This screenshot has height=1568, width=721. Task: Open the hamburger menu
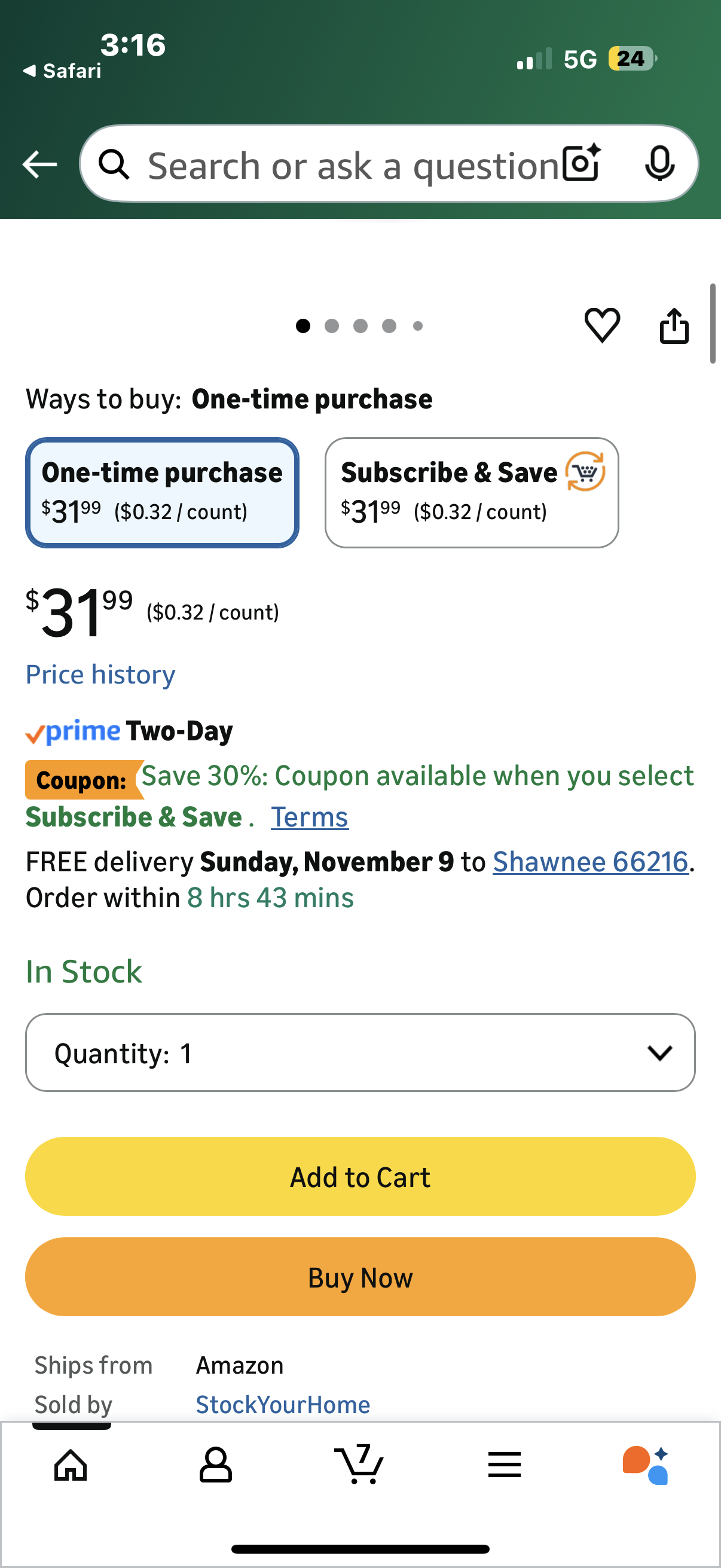504,1465
